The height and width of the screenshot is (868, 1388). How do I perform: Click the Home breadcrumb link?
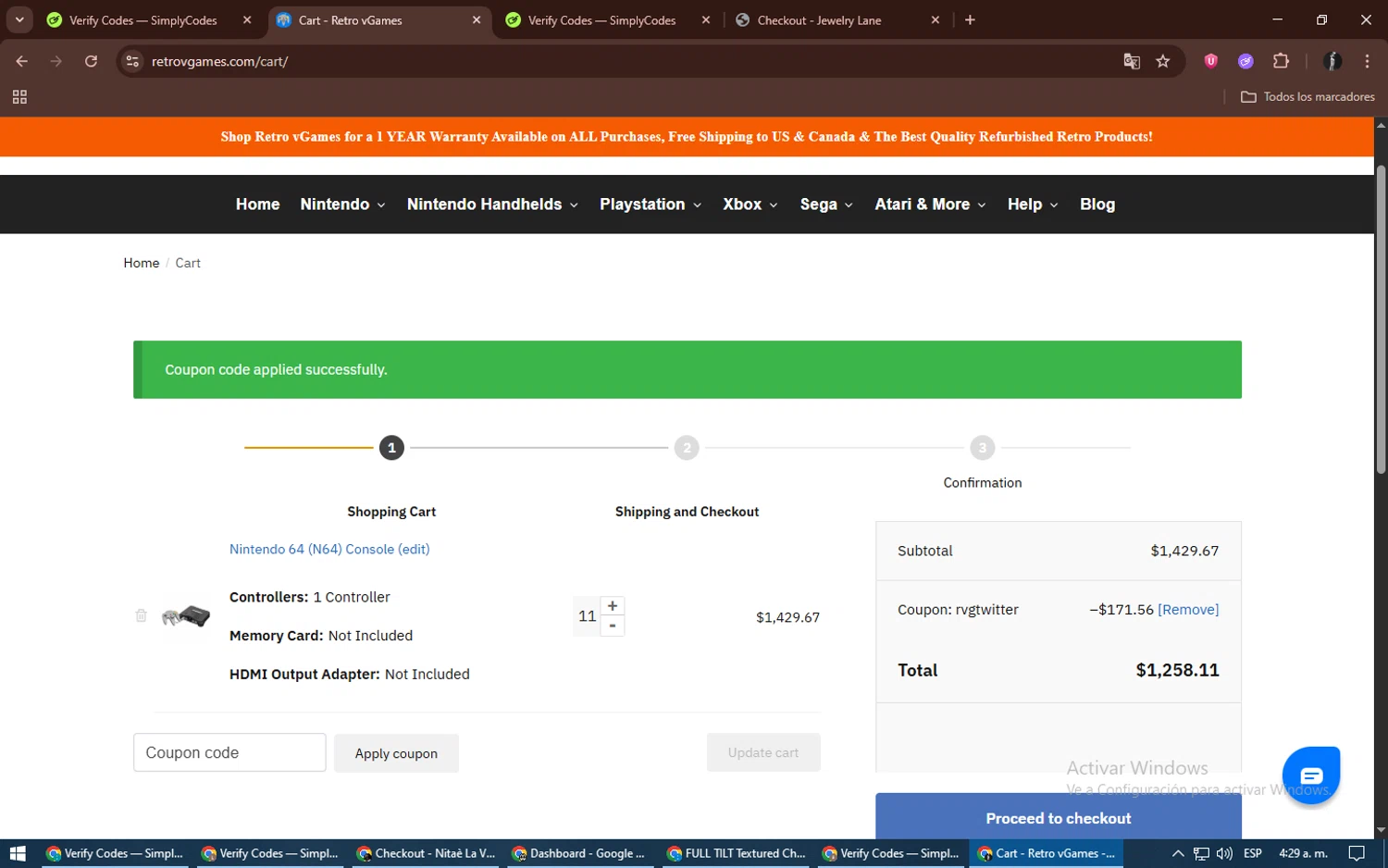coord(142,263)
